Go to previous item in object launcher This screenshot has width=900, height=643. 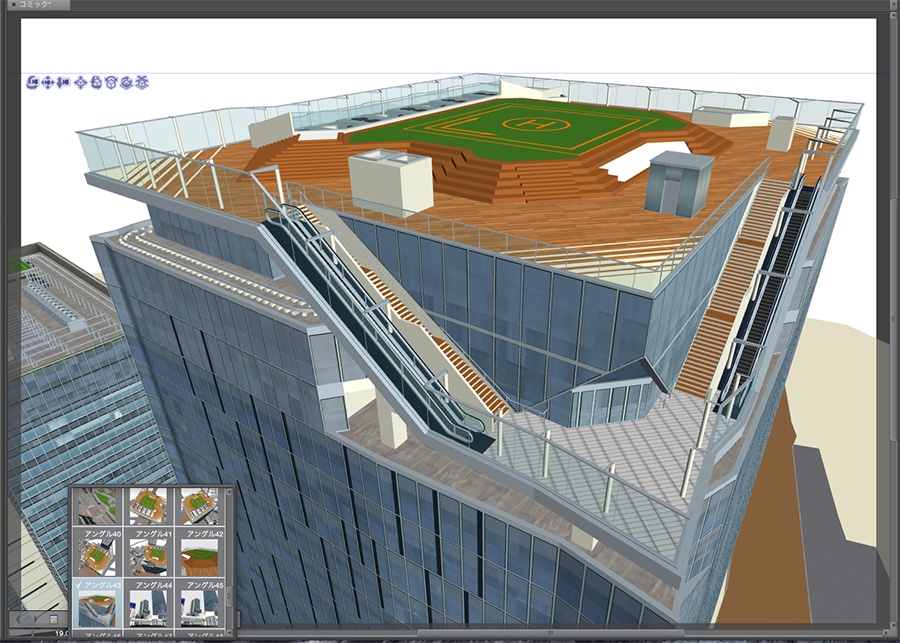click(19, 619)
